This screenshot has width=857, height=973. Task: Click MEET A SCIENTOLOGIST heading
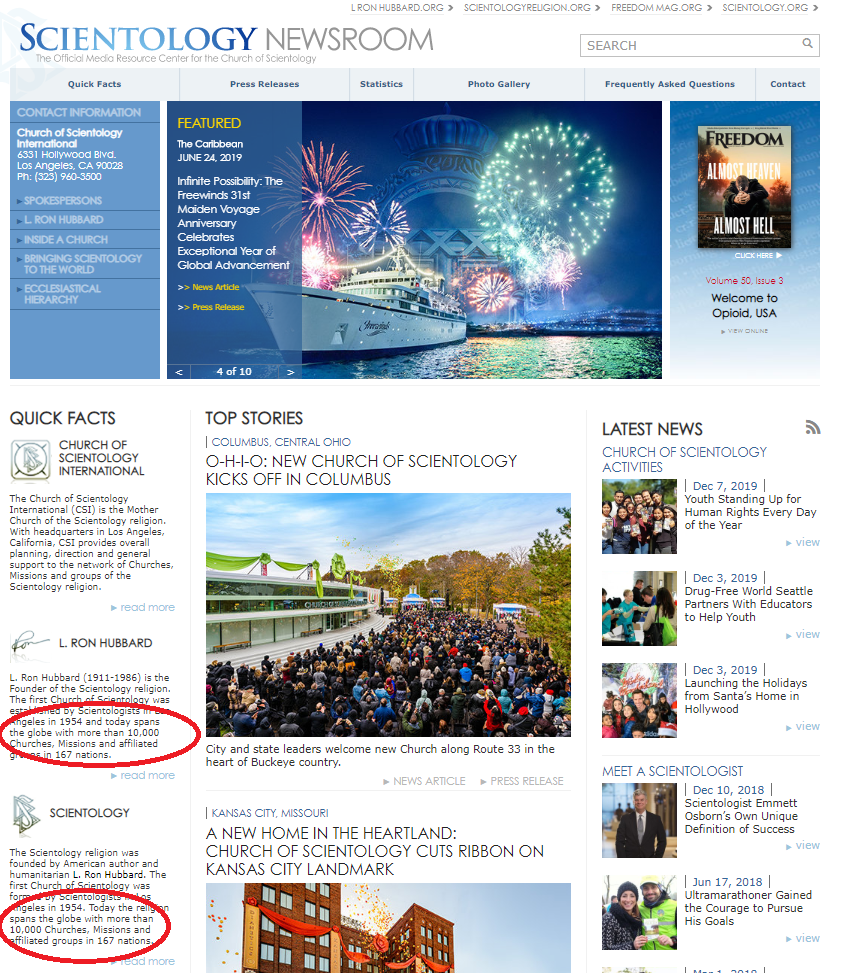672,771
